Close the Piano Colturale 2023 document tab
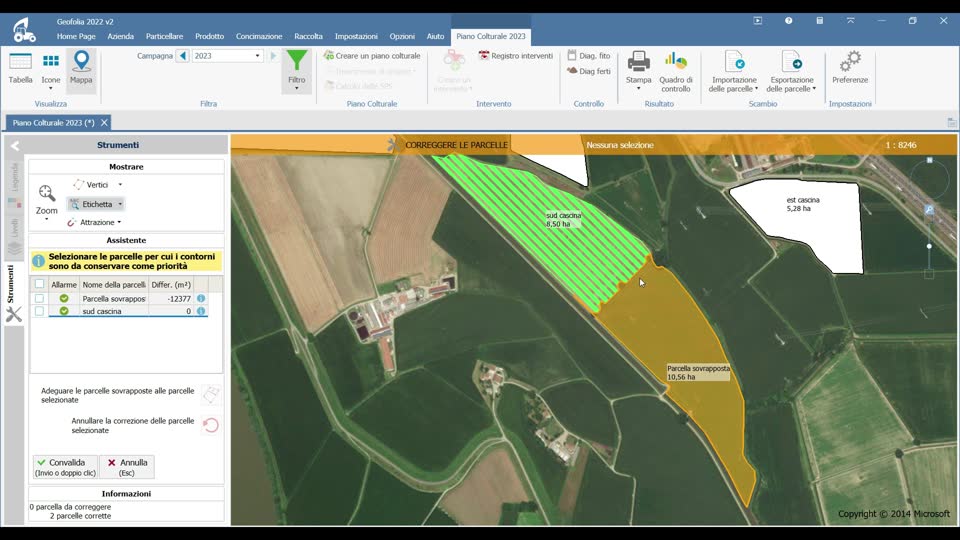Screen dimensions: 960x540 pyautogui.click(x=104, y=122)
